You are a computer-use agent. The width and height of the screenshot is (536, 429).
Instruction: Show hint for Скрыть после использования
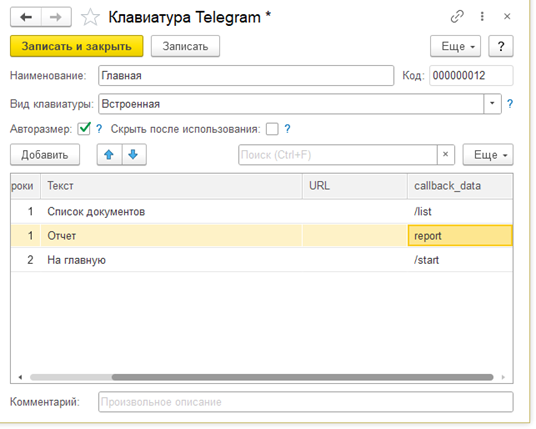point(287,129)
